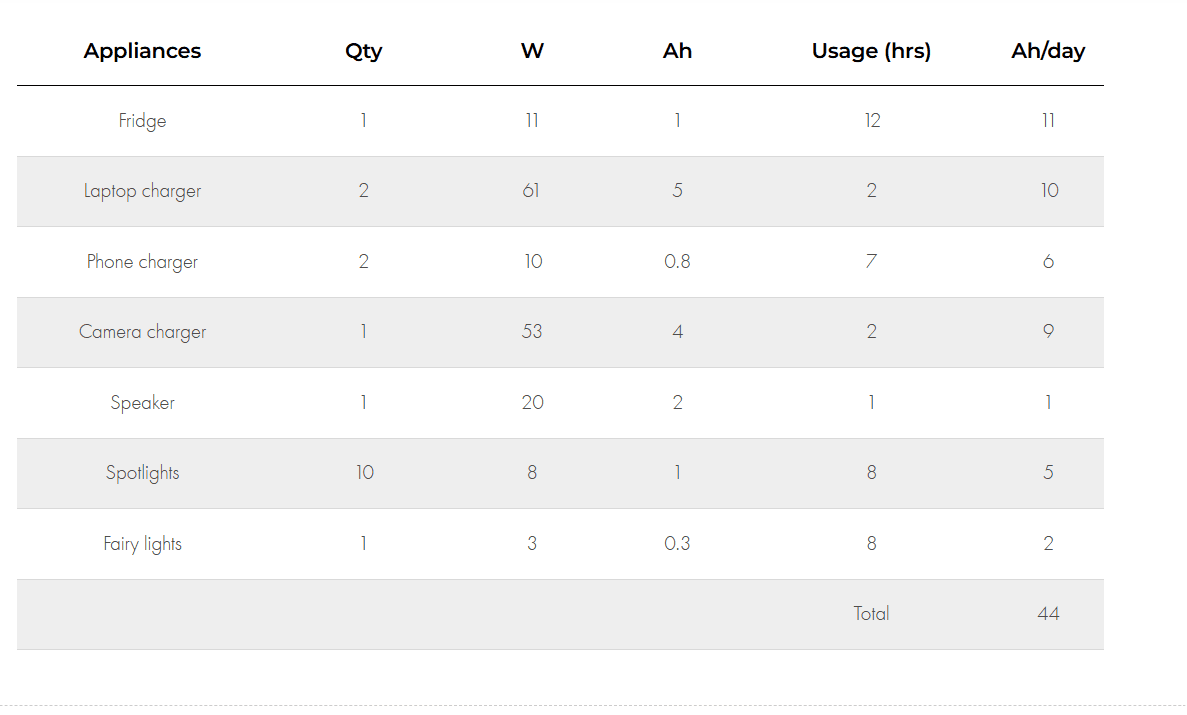The image size is (1187, 715).
Task: Select the Total label cell
Action: click(871, 614)
